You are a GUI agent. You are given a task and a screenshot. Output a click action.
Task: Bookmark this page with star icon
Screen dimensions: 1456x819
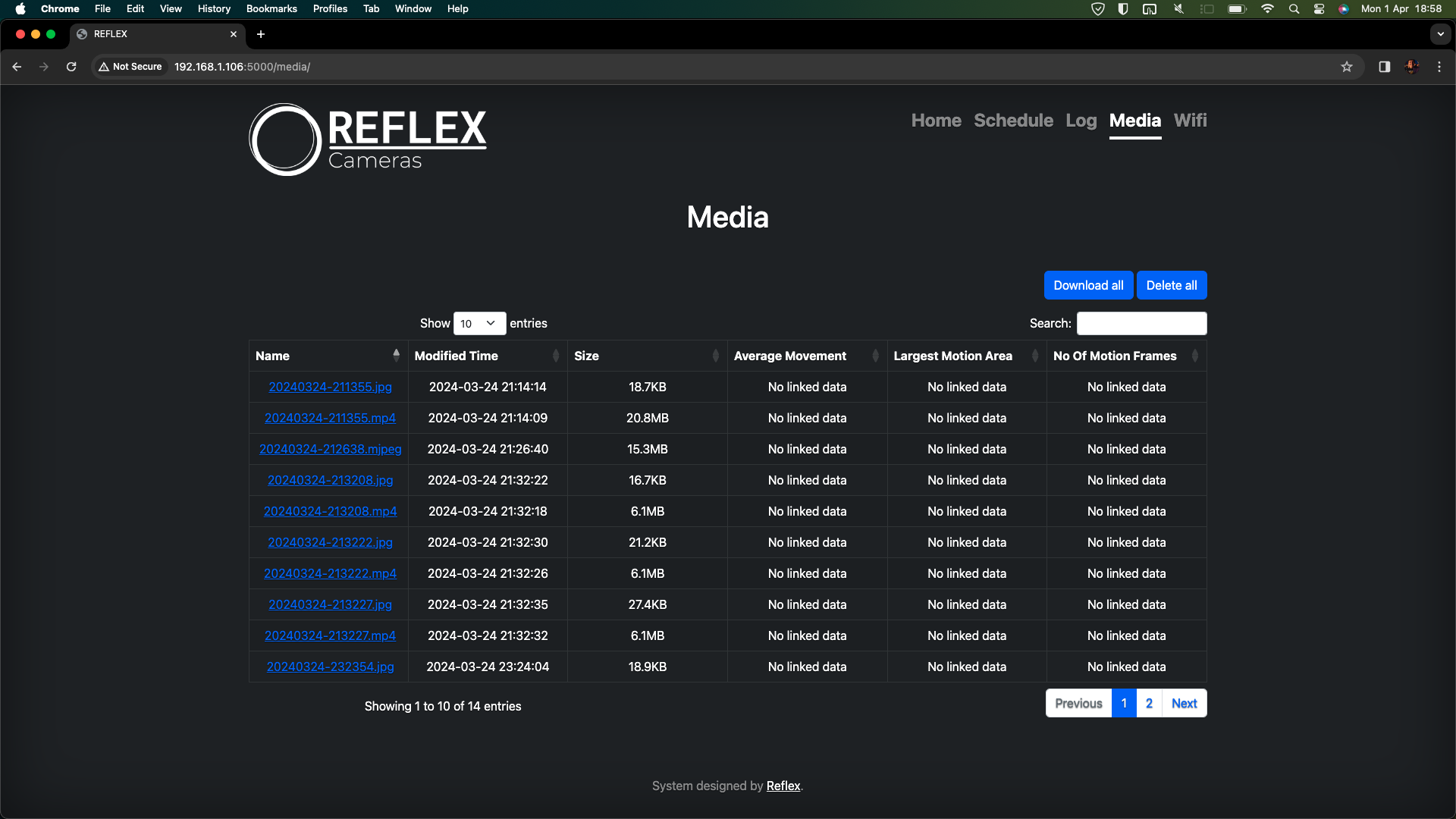(1347, 67)
